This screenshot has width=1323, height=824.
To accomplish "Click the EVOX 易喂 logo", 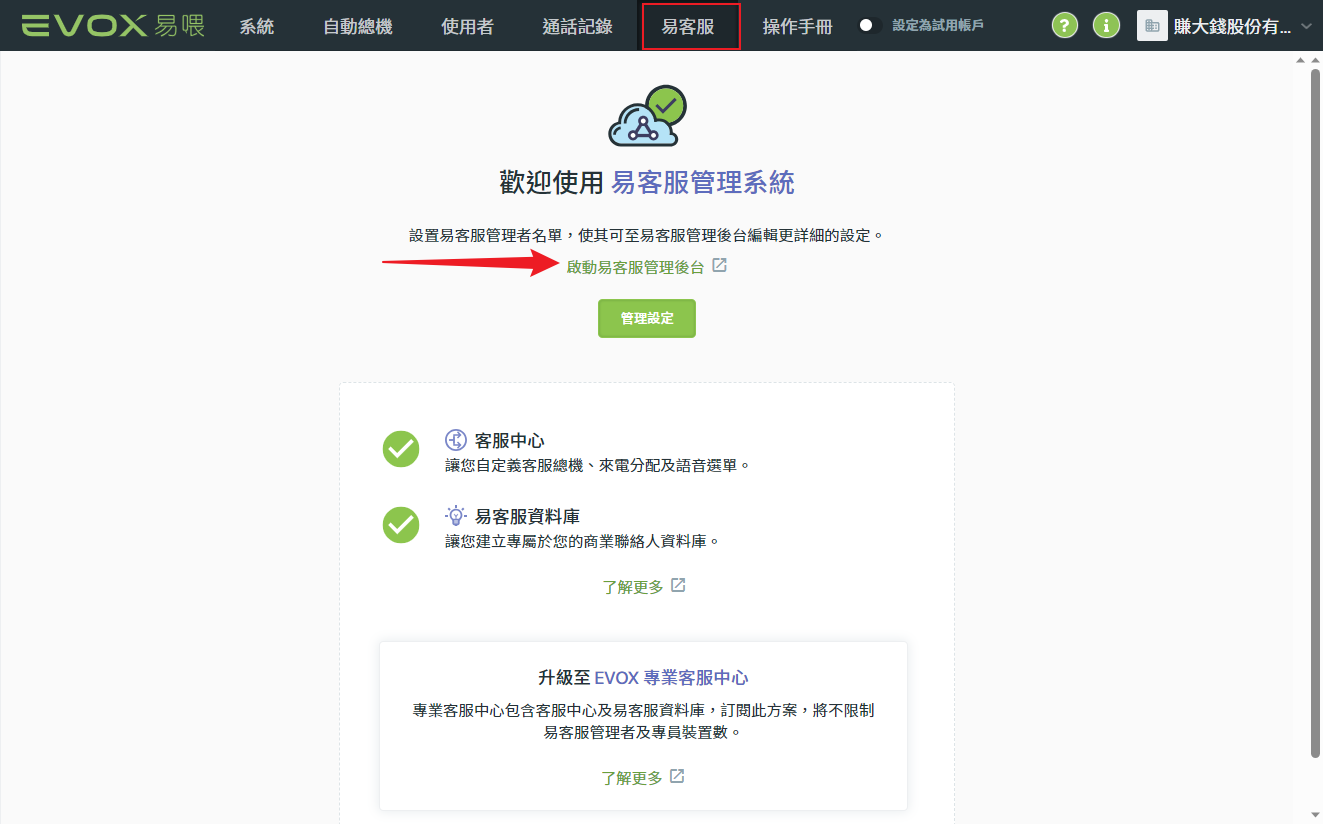I will (113, 26).
